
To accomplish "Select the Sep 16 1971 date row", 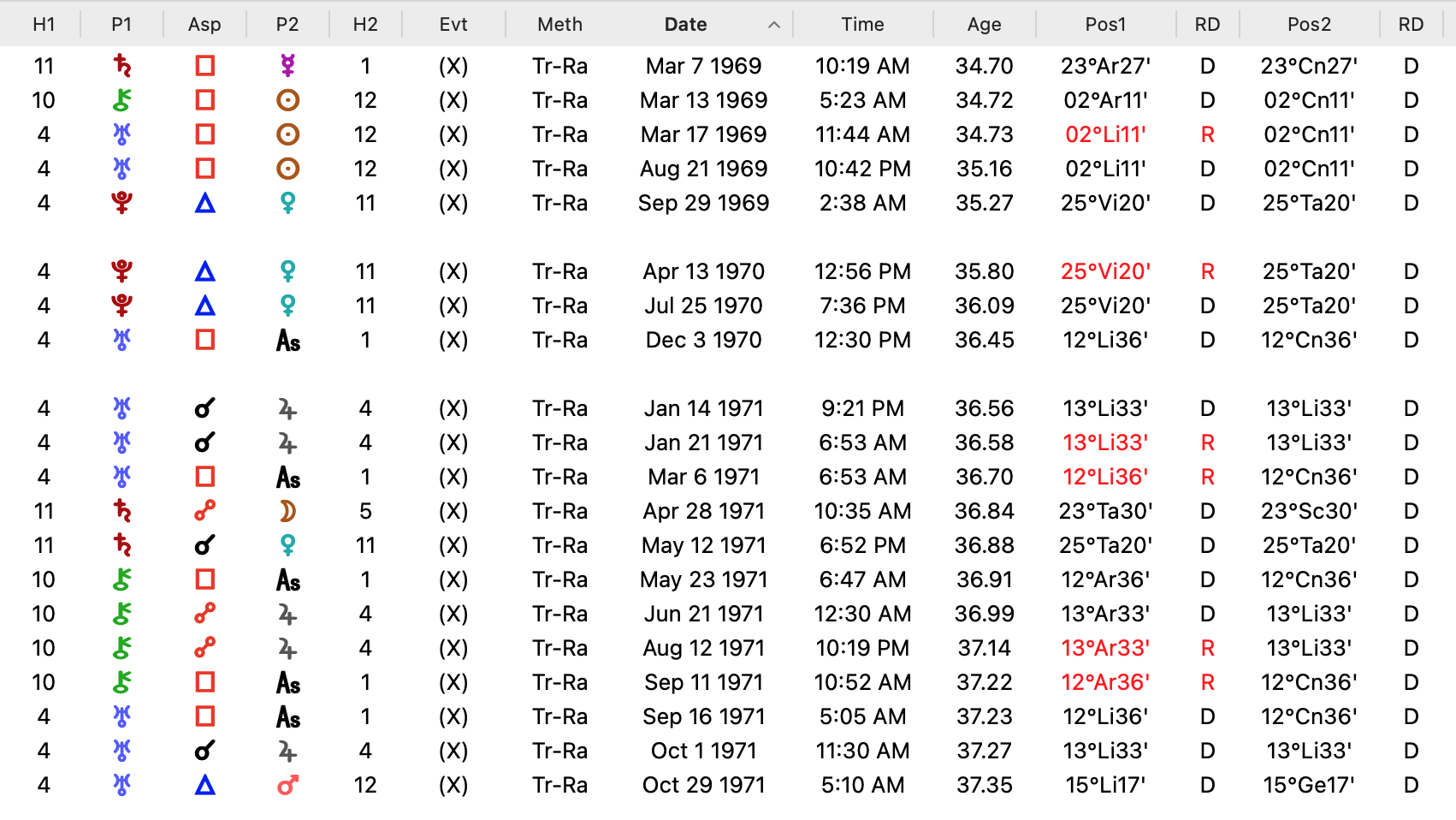I will coord(728,716).
